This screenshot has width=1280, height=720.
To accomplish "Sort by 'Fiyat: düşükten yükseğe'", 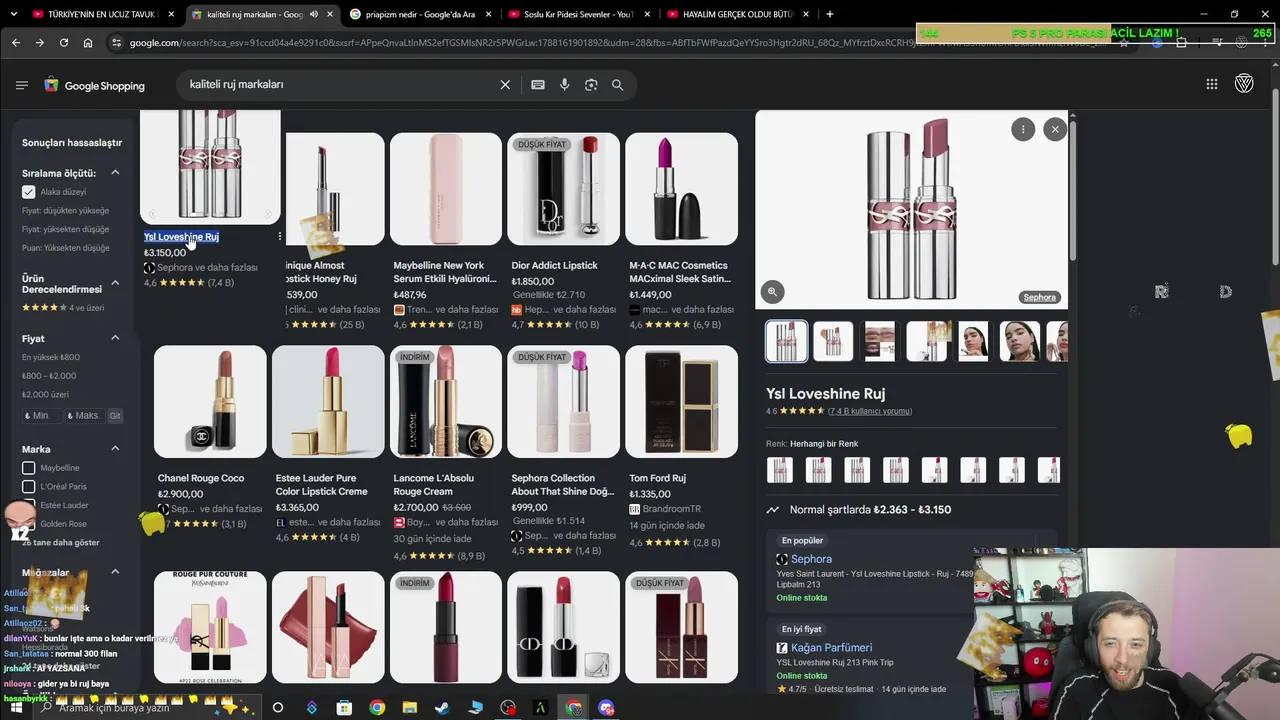I will pyautogui.click(x=65, y=211).
